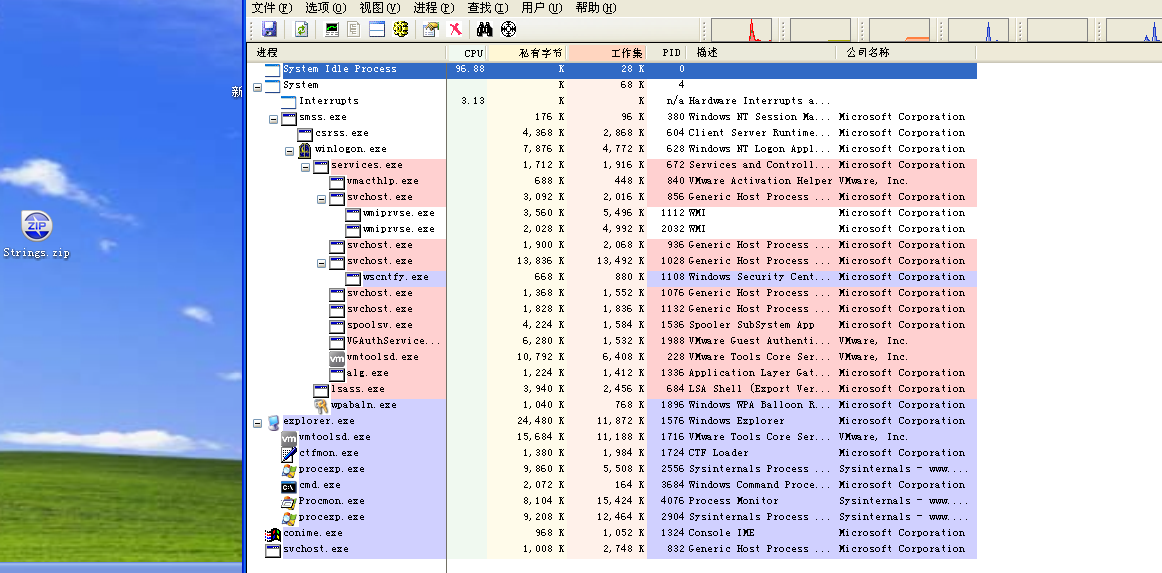Open the 帮助(H) menu
The width and height of the screenshot is (1162, 573).
click(x=596, y=8)
